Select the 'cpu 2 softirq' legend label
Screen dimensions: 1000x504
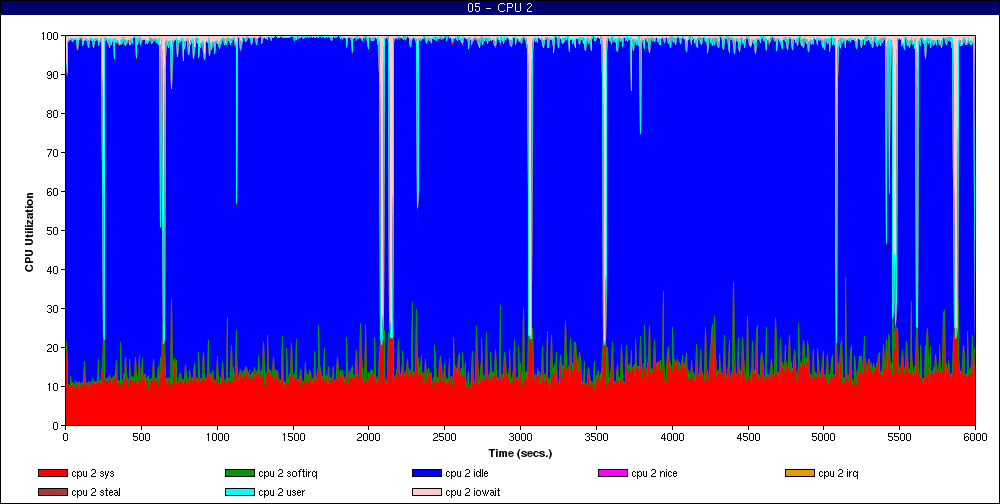288,473
